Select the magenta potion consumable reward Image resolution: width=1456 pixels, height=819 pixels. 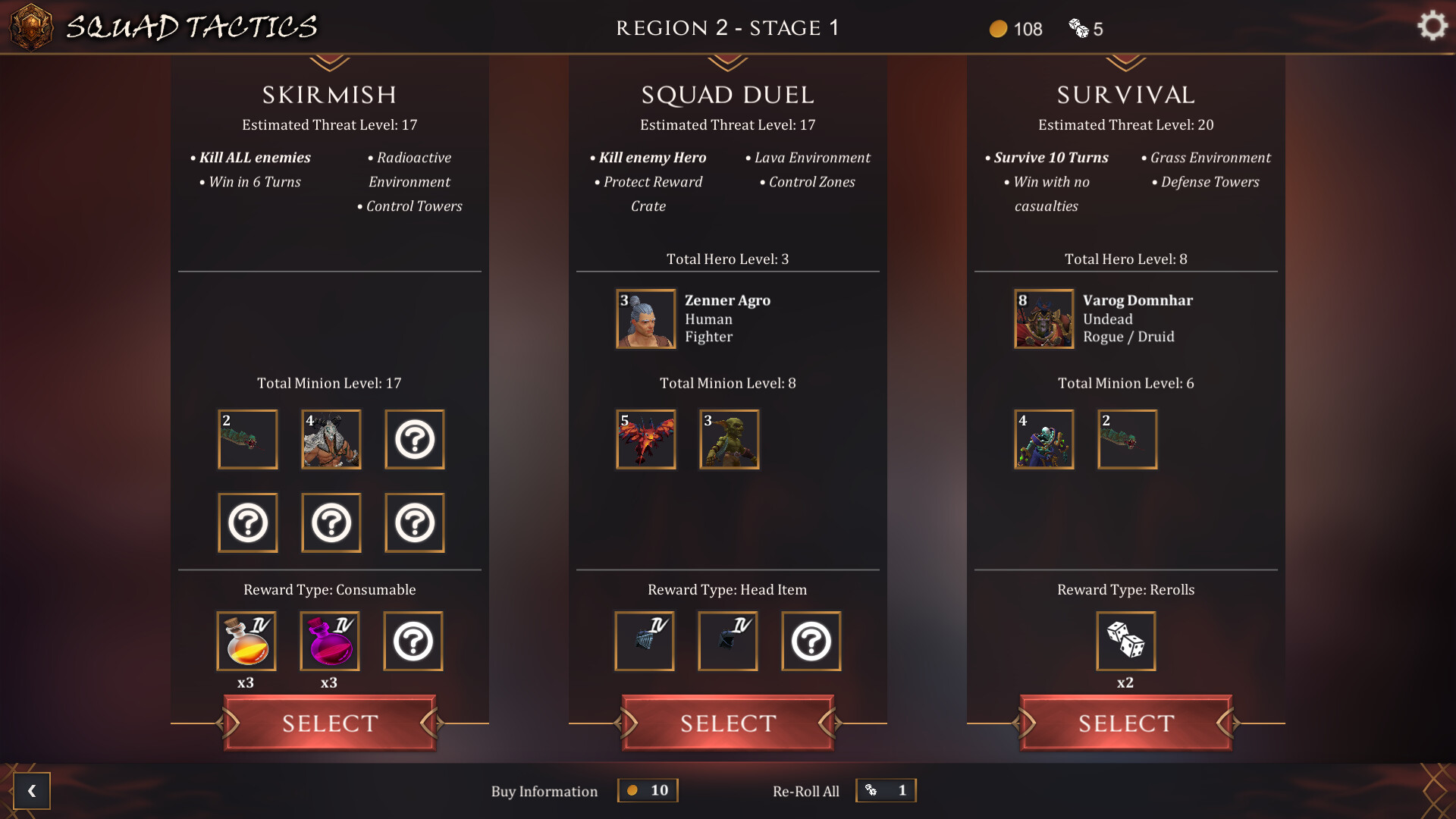[x=330, y=642]
